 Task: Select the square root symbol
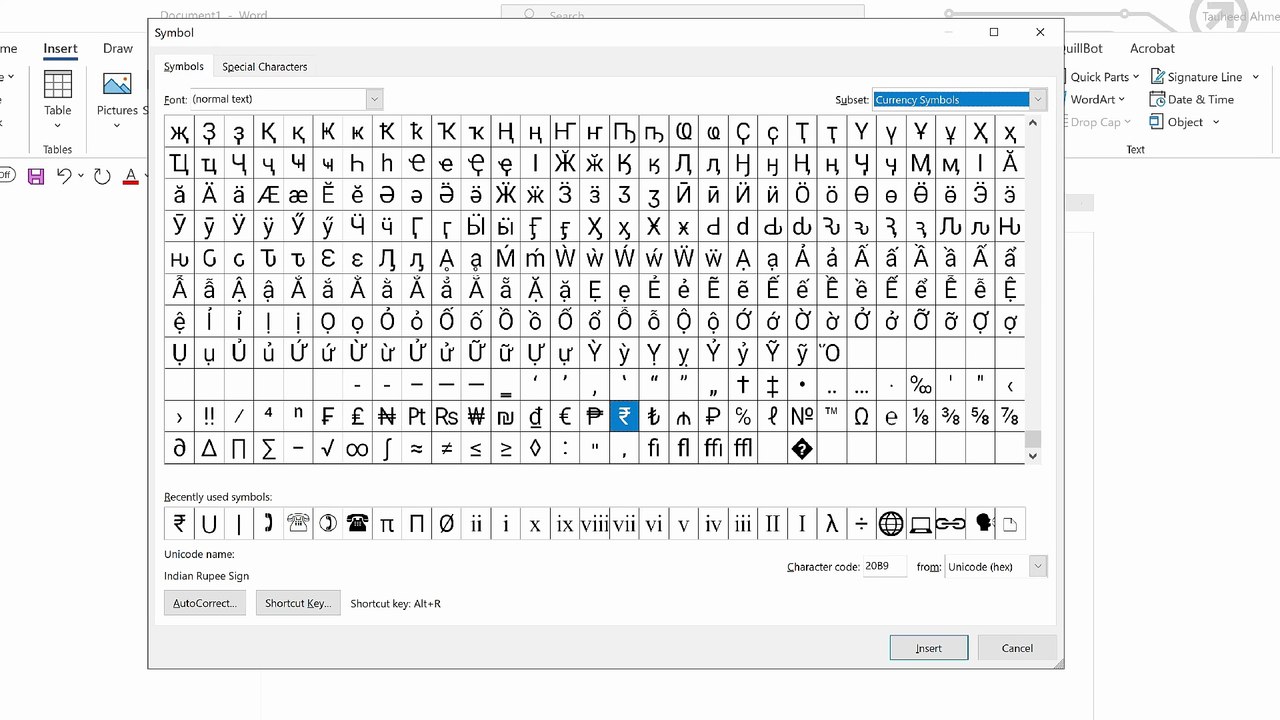(327, 449)
